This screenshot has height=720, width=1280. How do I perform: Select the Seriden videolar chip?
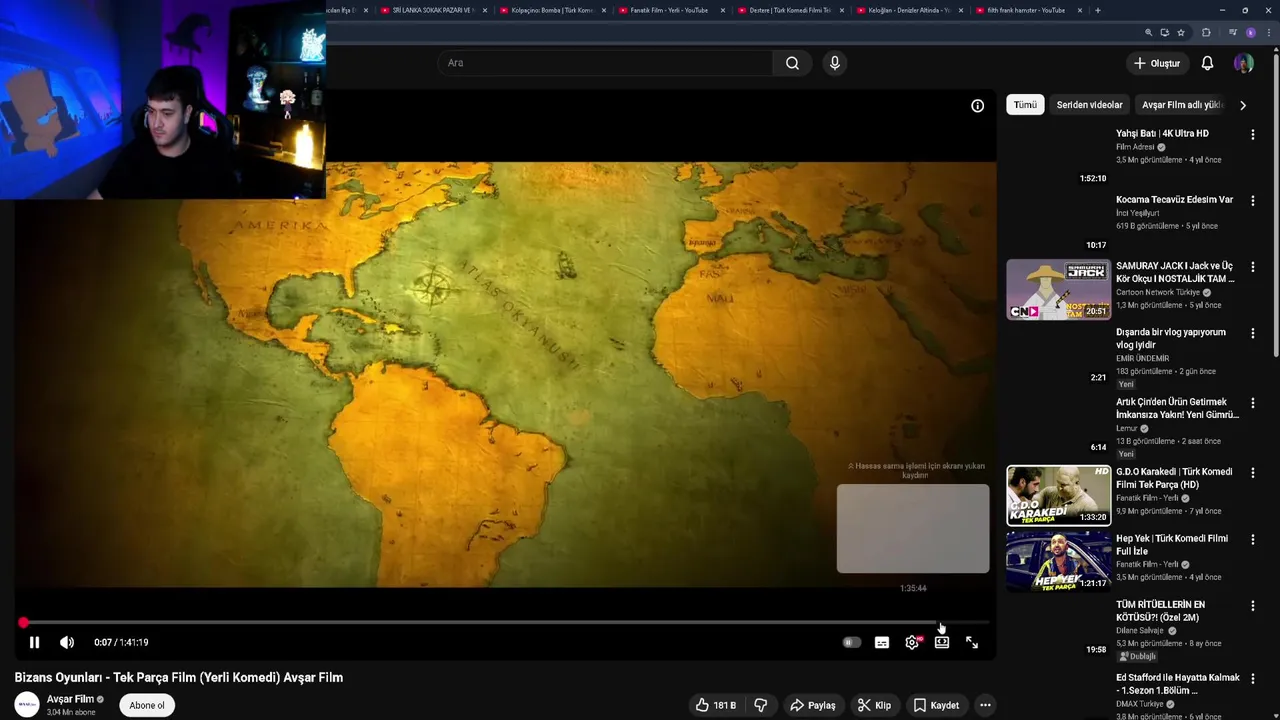(1089, 105)
